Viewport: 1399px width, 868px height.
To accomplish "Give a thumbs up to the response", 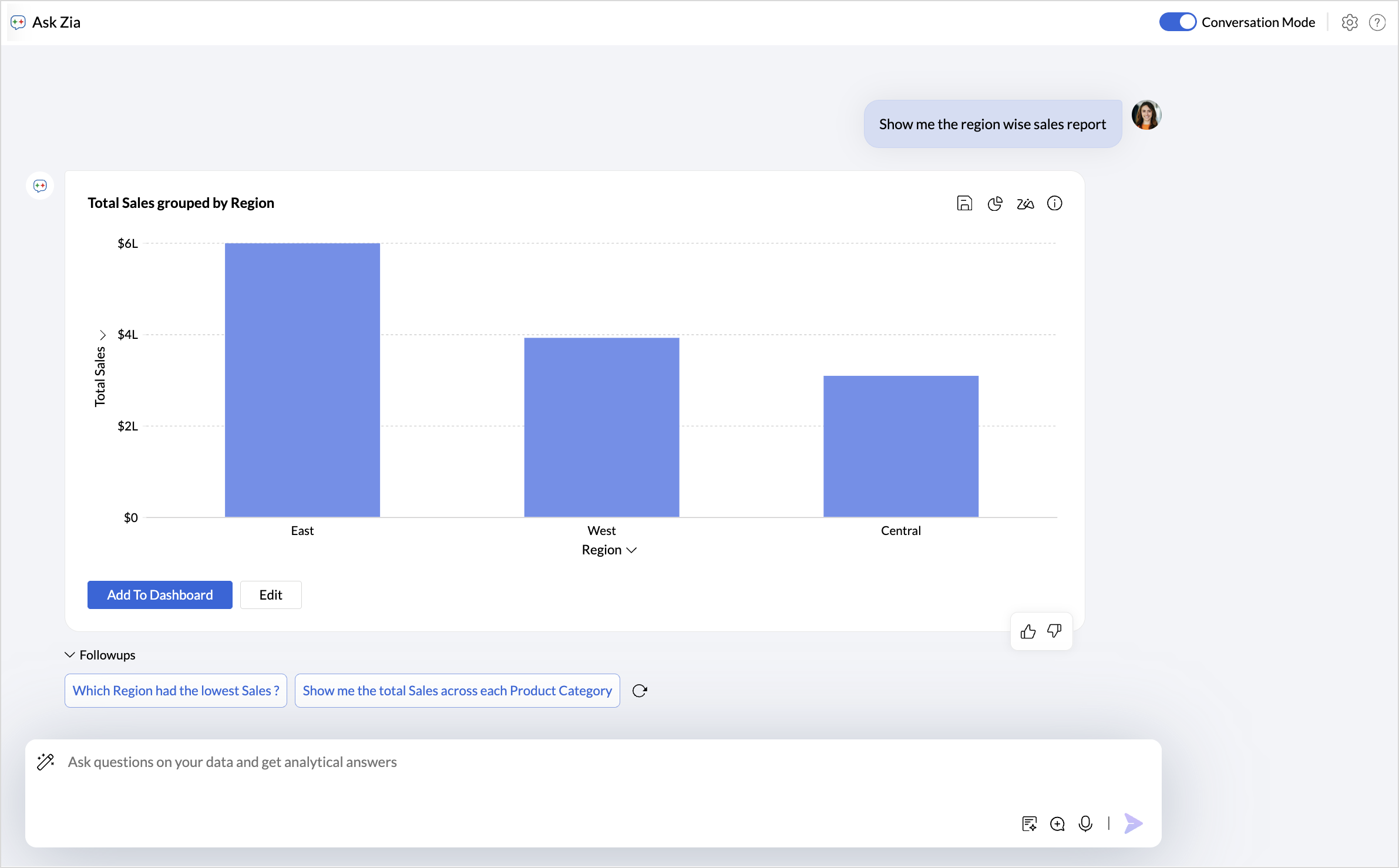I will point(1028,631).
